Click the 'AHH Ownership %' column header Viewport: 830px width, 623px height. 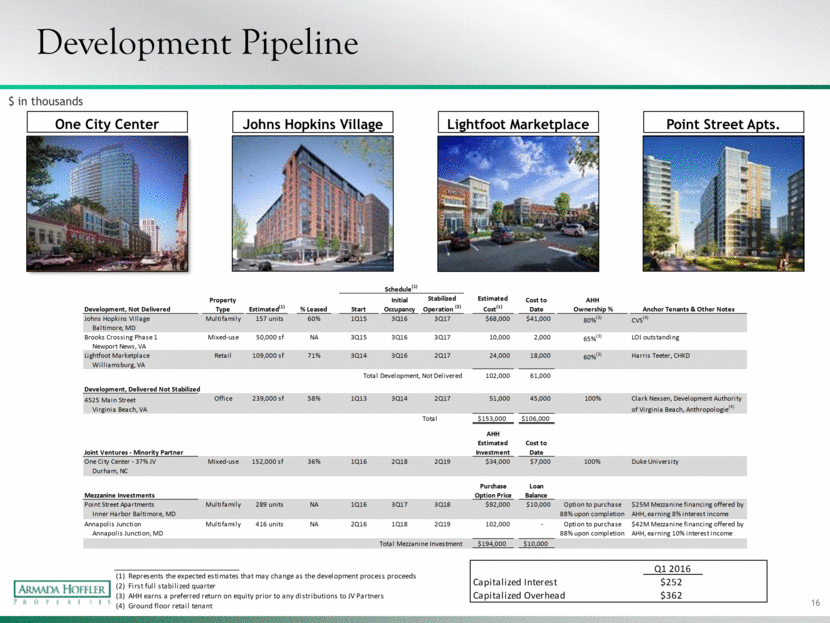click(593, 304)
